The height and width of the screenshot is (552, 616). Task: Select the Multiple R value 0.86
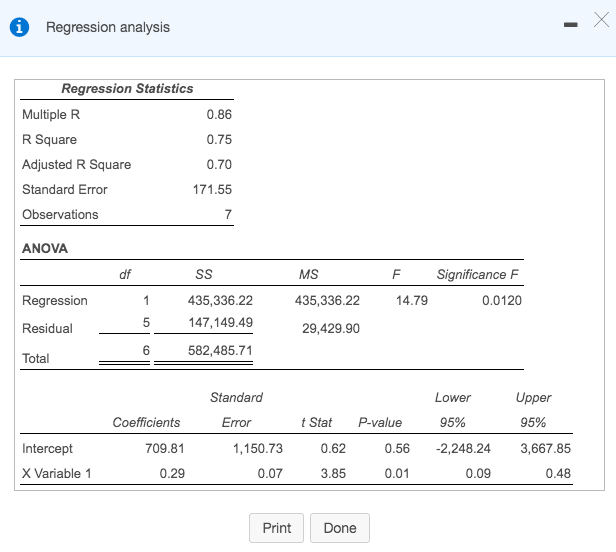click(219, 114)
